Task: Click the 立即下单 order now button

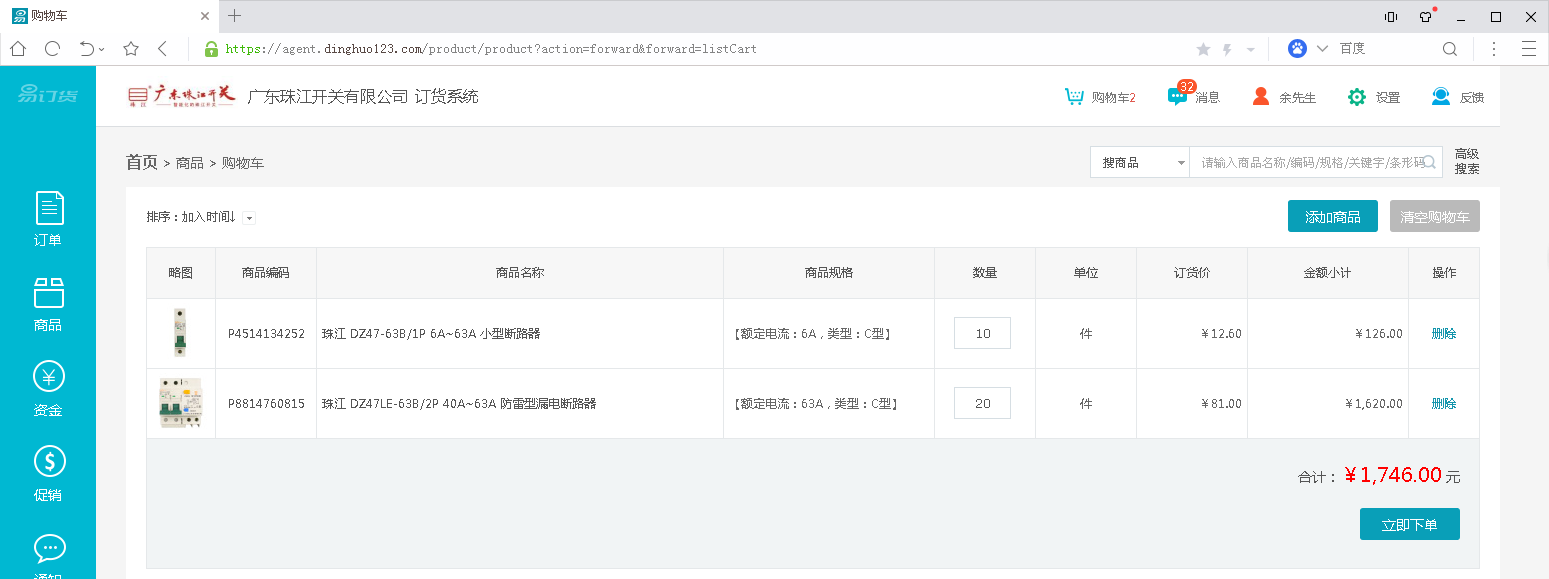Action: [x=1409, y=524]
